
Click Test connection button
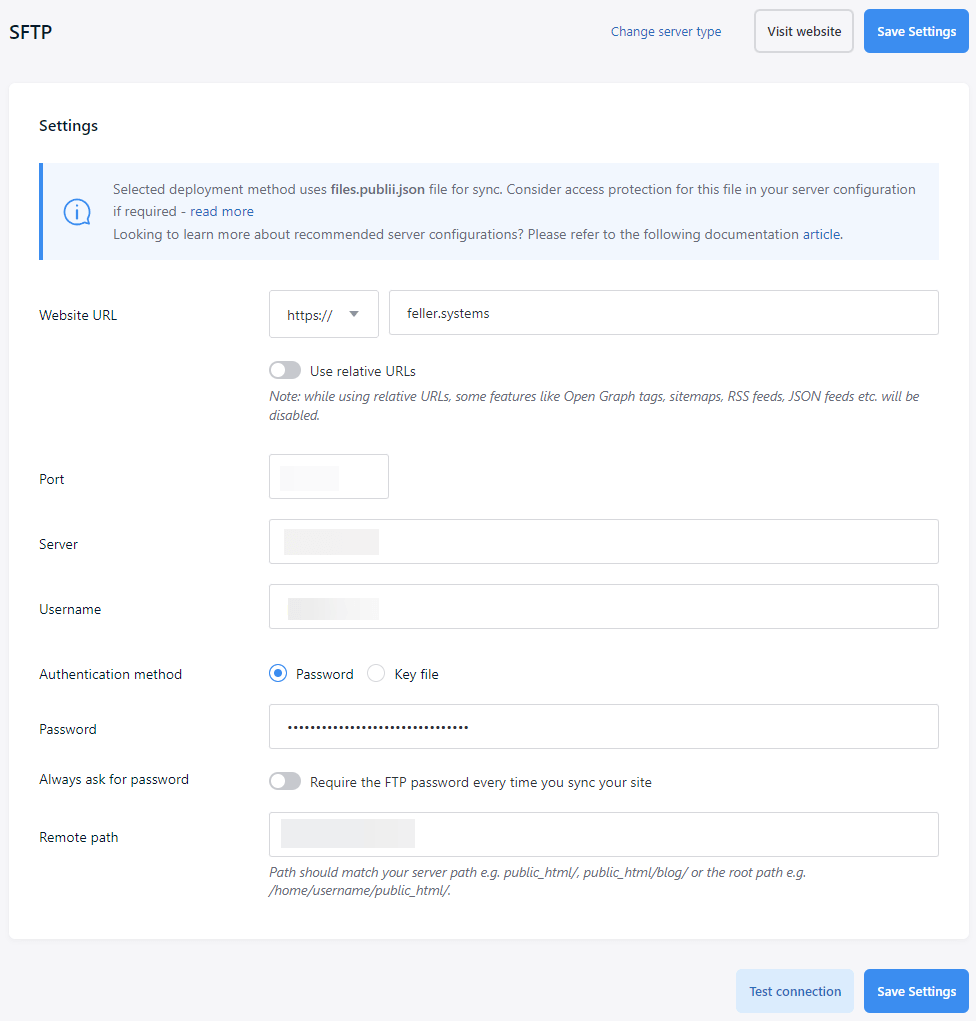(795, 991)
